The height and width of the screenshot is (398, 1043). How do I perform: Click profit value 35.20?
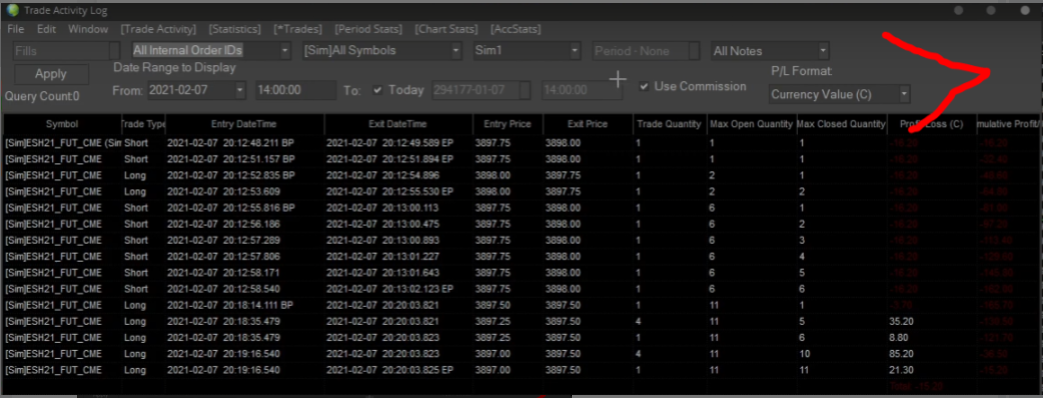(x=900, y=321)
